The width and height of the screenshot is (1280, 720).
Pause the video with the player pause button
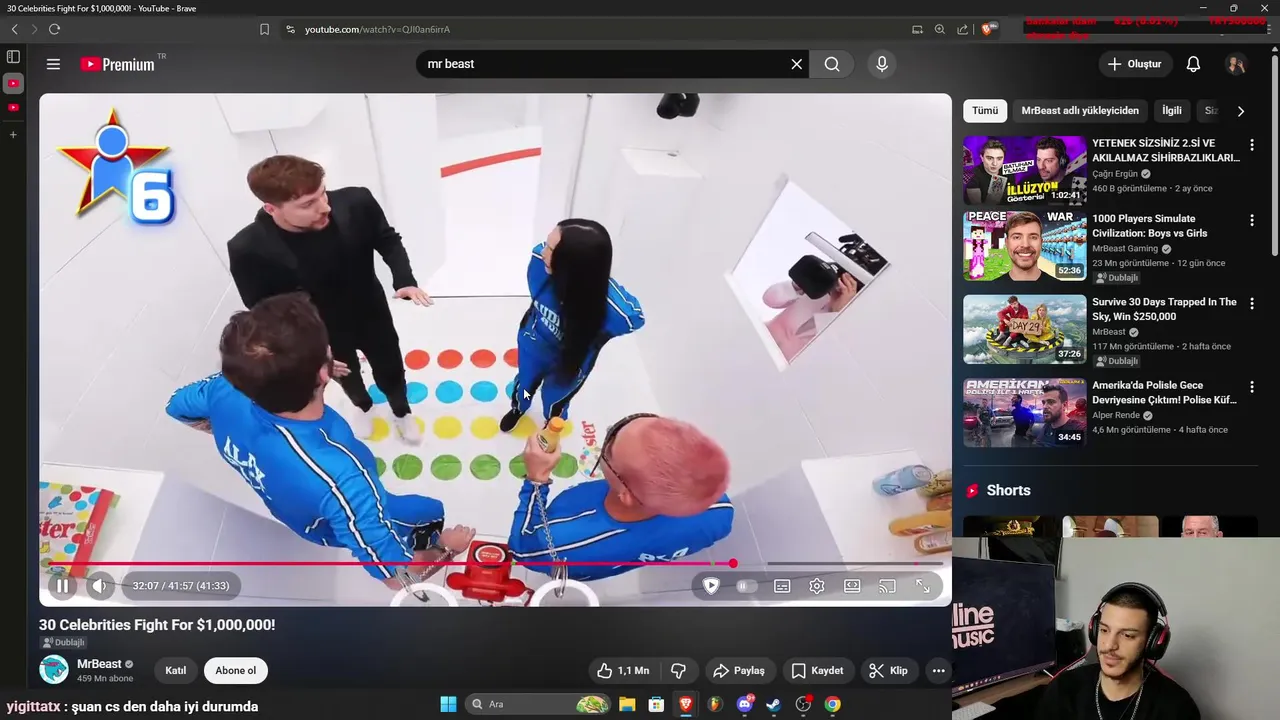[62, 586]
